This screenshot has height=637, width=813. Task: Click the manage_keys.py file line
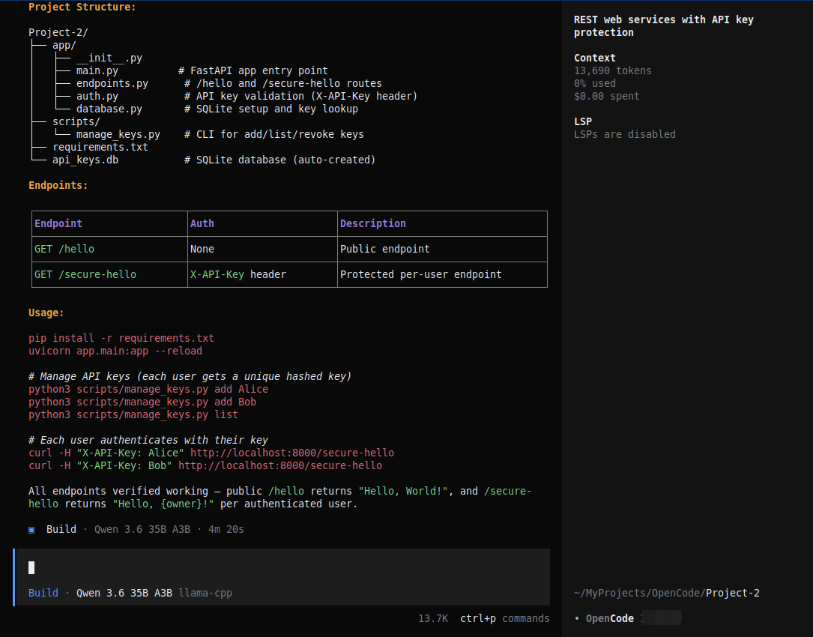click(x=118, y=134)
